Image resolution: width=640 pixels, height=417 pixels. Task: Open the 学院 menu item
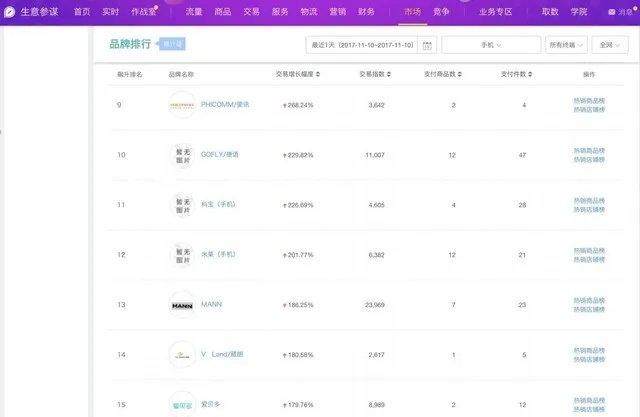tap(579, 12)
